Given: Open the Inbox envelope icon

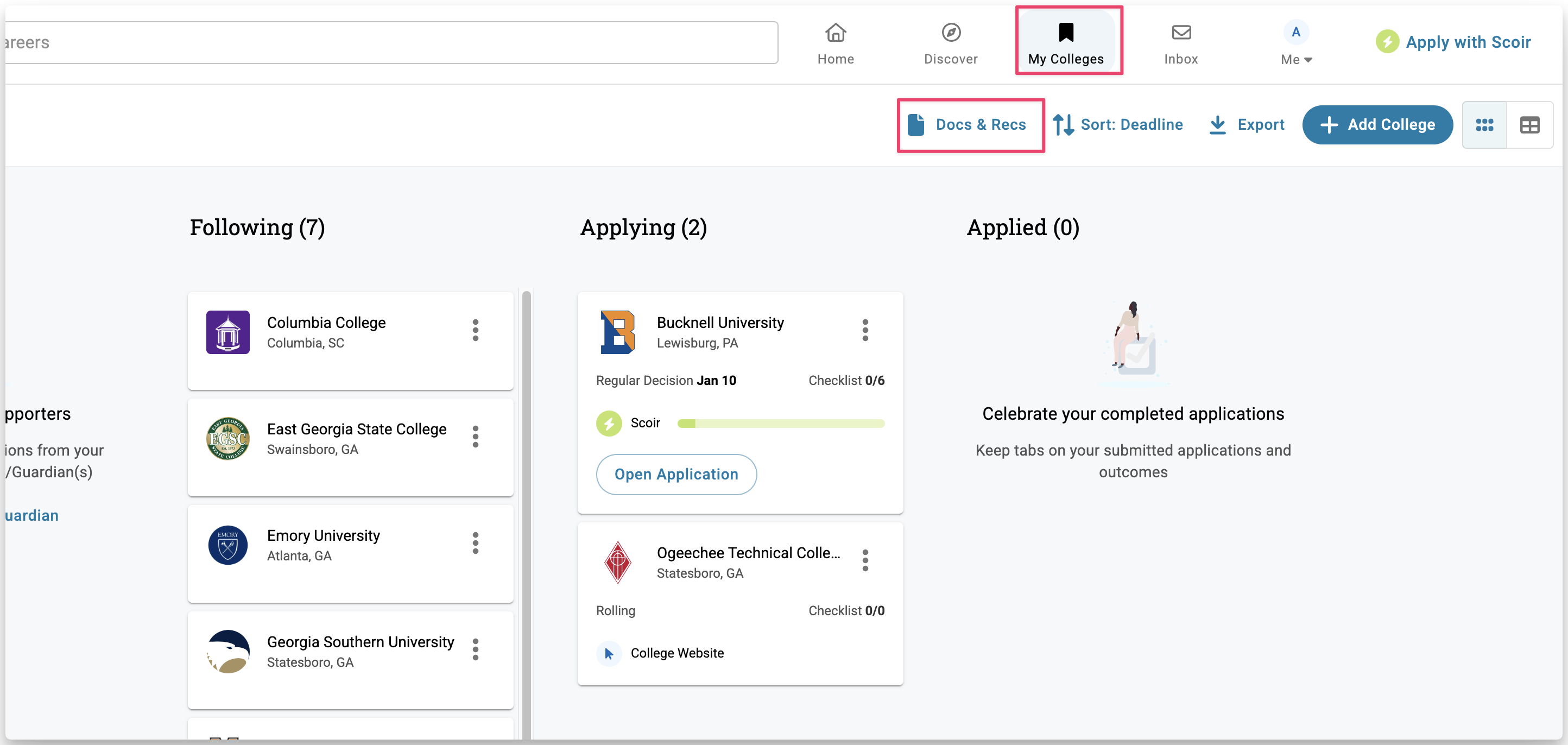Looking at the screenshot, I should (x=1181, y=33).
